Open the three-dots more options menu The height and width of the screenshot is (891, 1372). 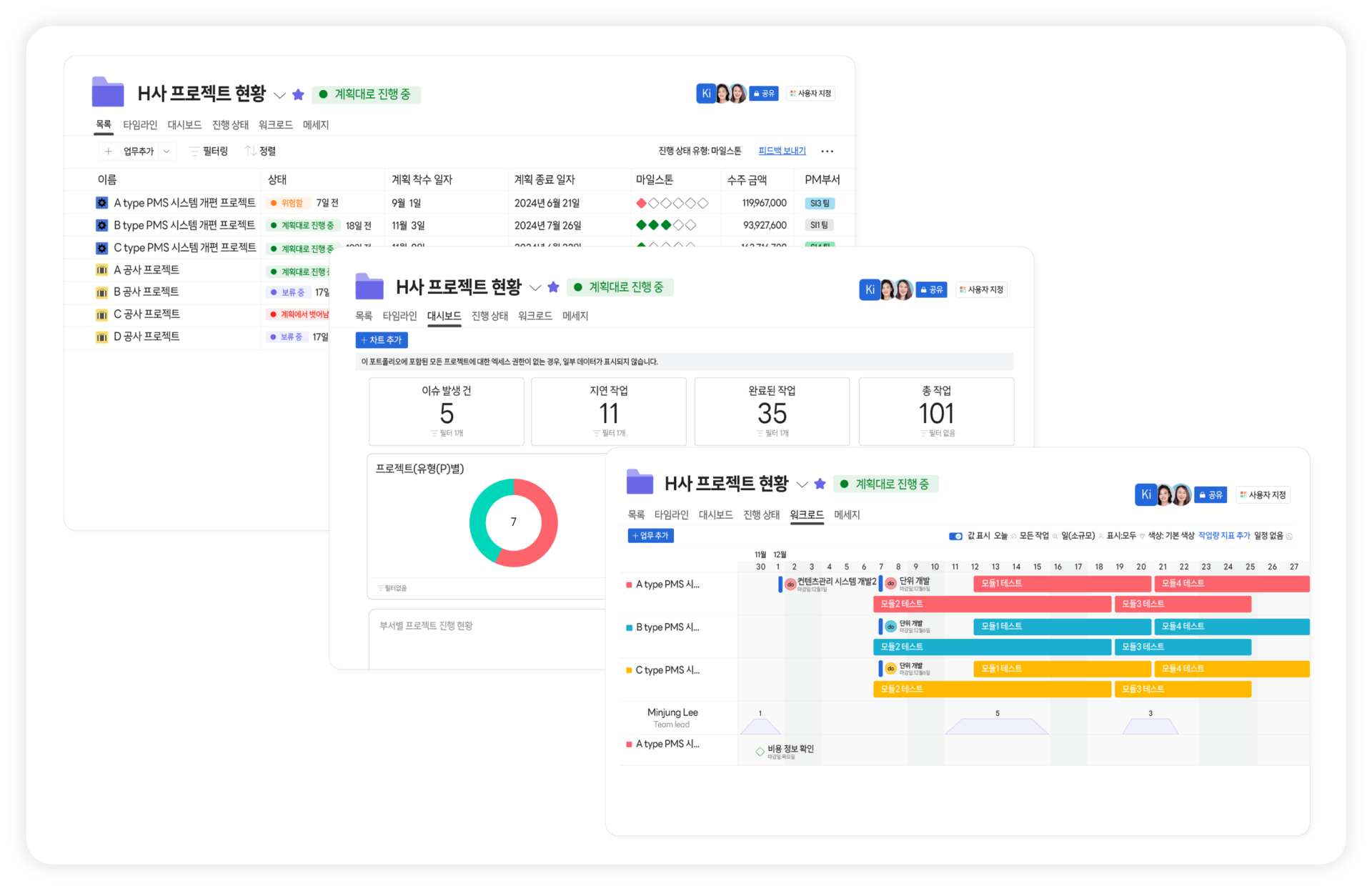pyautogui.click(x=827, y=151)
